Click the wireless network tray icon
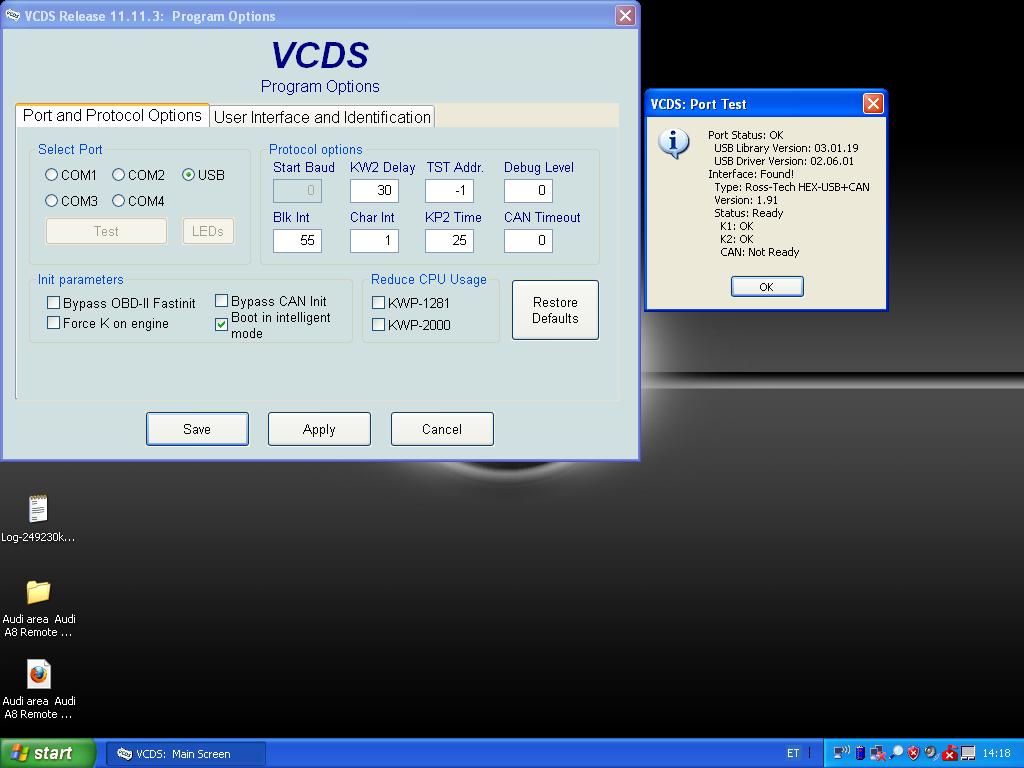Image resolution: width=1024 pixels, height=768 pixels. (x=841, y=753)
